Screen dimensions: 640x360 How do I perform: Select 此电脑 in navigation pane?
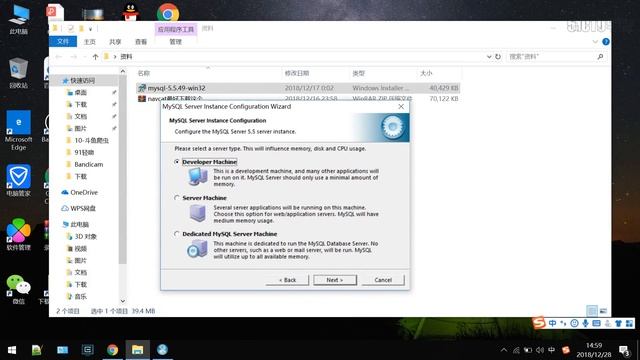[80, 224]
